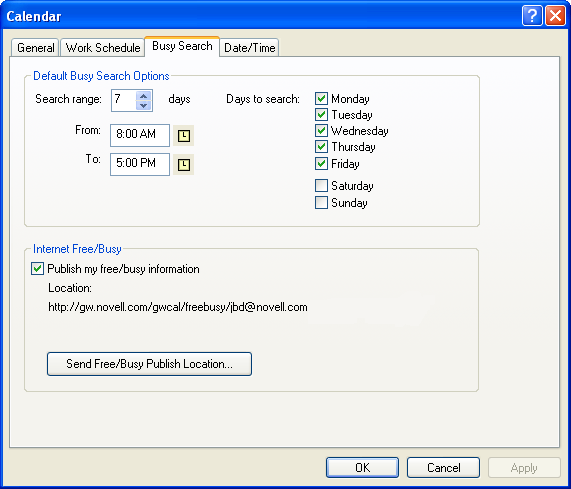Image resolution: width=571 pixels, height=489 pixels.
Task: Toggle the Thursday checkbox
Action: click(321, 147)
